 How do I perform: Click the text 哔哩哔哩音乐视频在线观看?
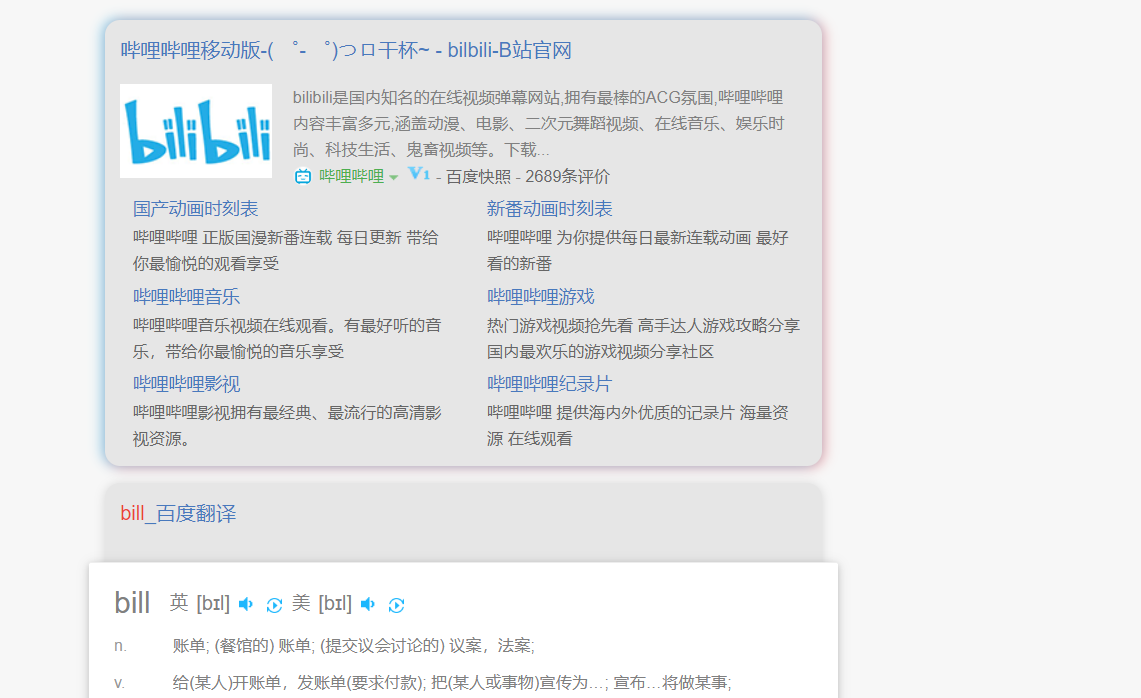[x=287, y=338]
